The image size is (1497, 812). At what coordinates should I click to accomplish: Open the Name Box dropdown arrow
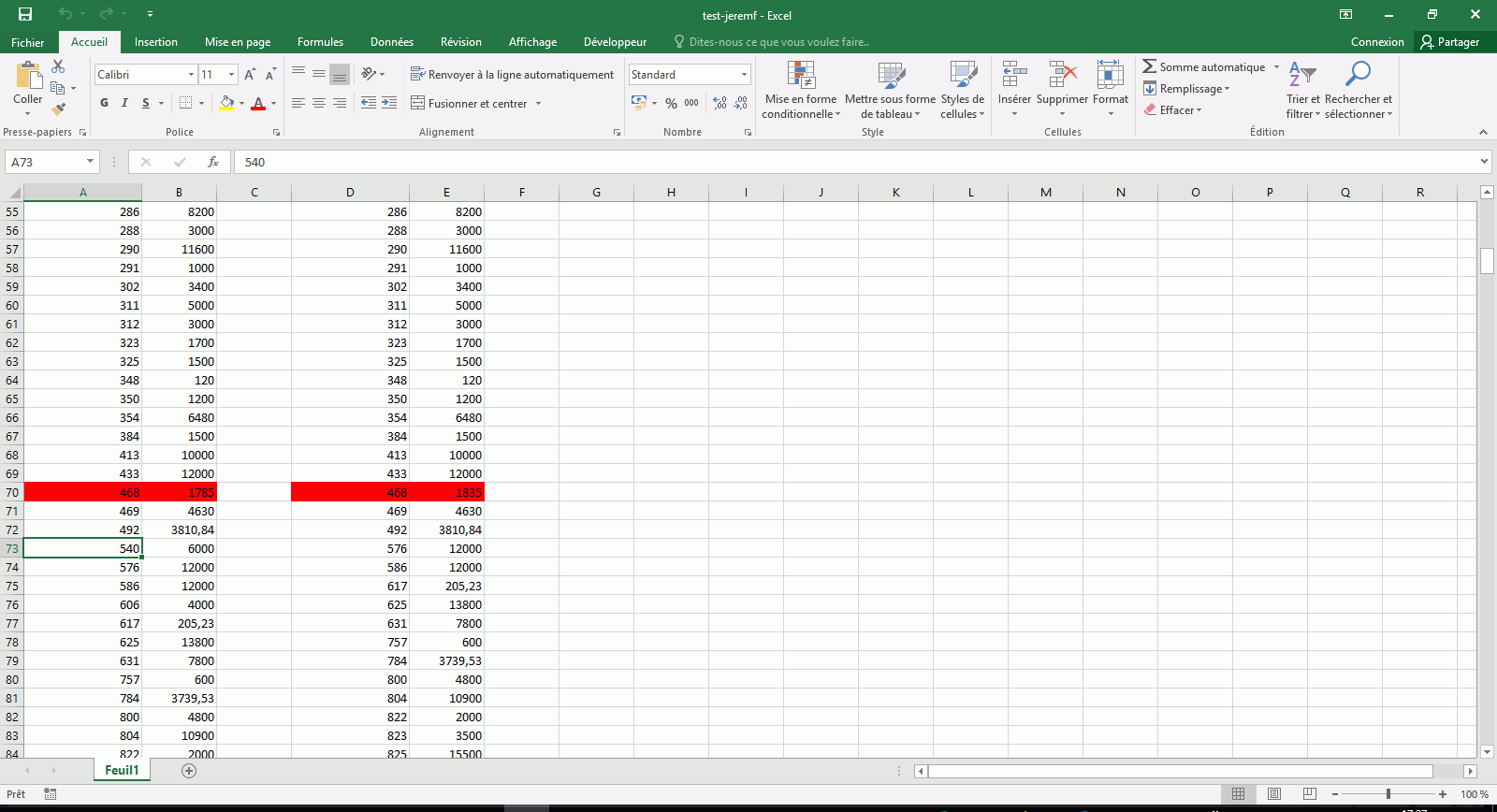(90, 162)
